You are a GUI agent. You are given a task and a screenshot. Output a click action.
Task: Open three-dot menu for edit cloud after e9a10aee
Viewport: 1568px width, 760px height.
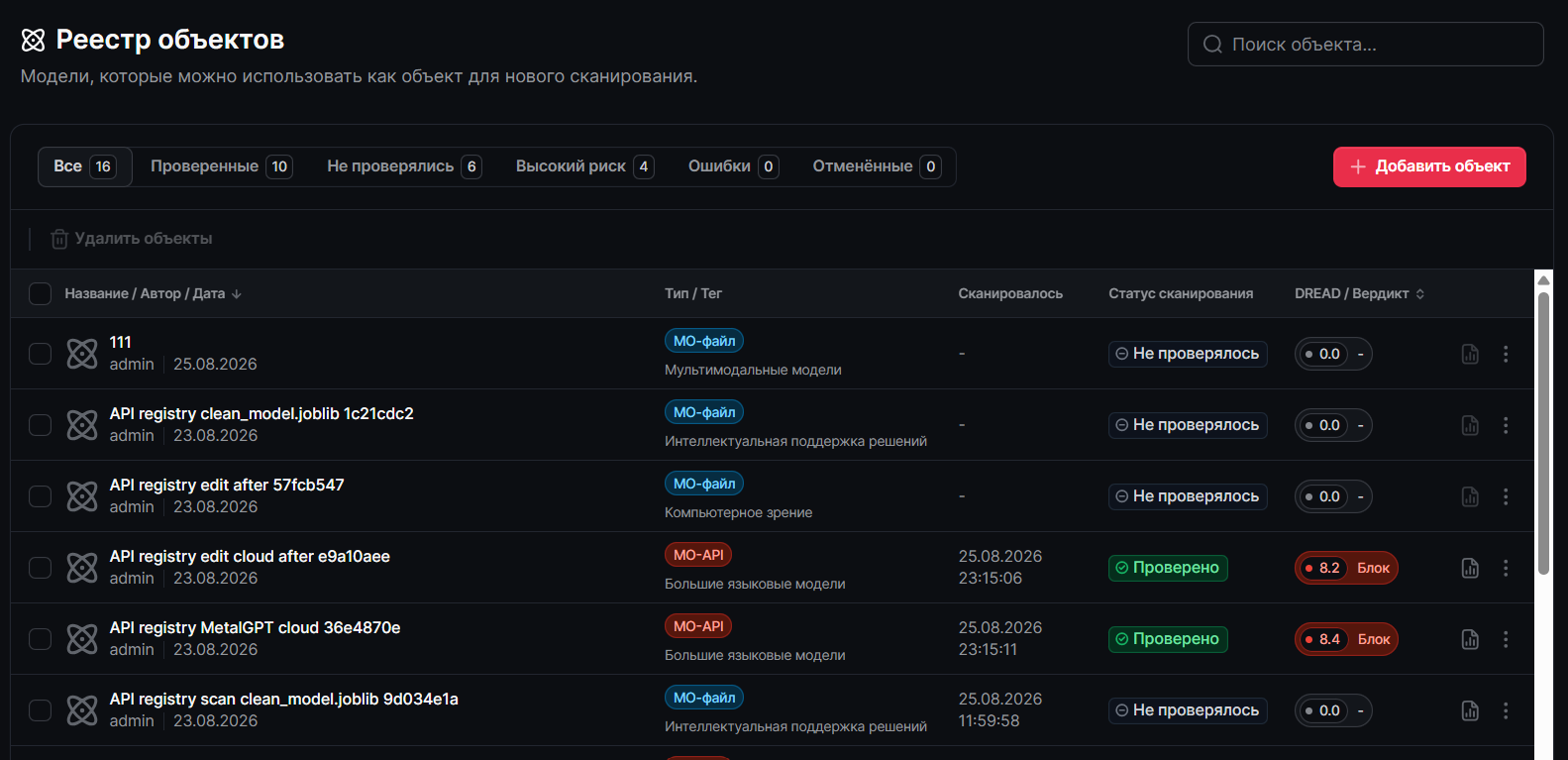pyautogui.click(x=1506, y=568)
